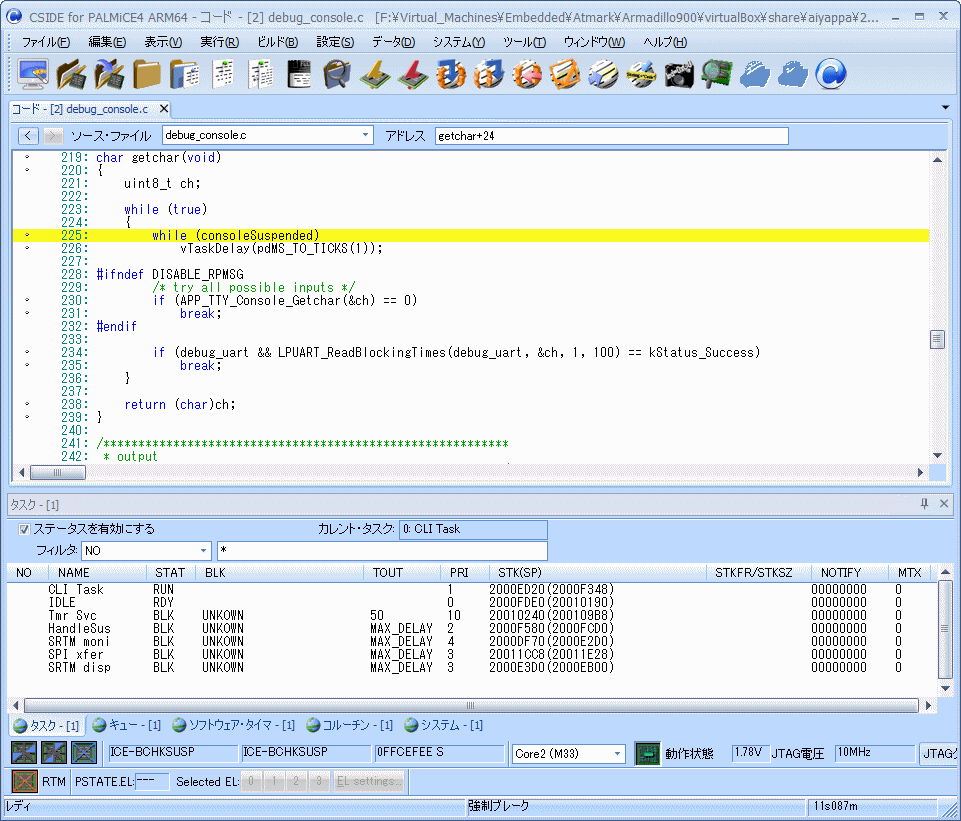Open the ビルド(B) menu
This screenshot has height=821, width=961.
tap(277, 42)
